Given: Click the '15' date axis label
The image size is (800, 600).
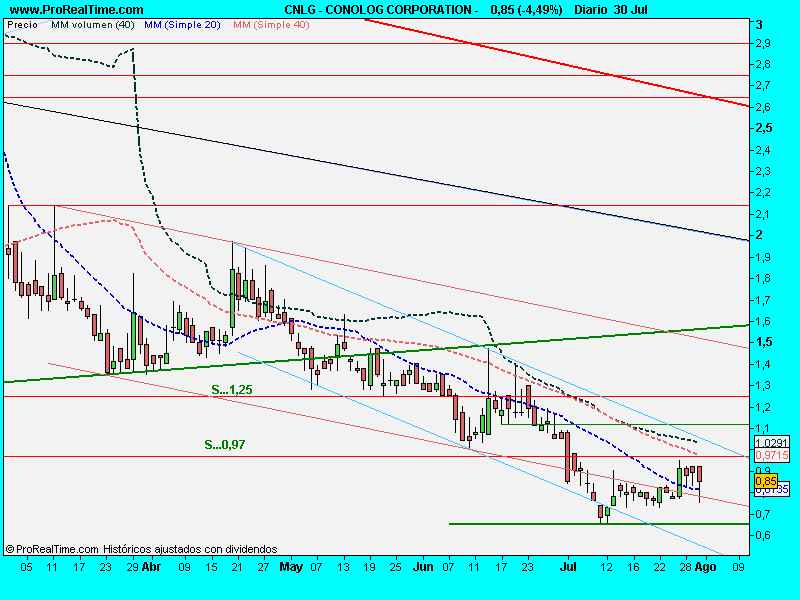Looking at the screenshot, I should click(211, 567).
